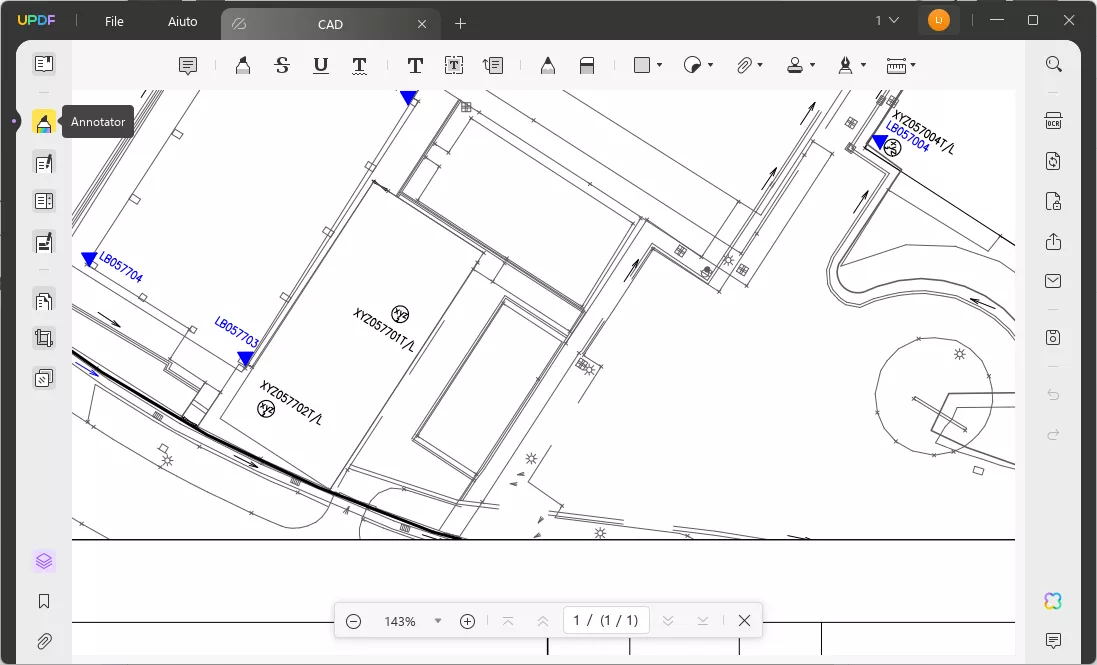Select the Text comment tool
Image resolution: width=1097 pixels, height=665 pixels.
tap(415, 66)
